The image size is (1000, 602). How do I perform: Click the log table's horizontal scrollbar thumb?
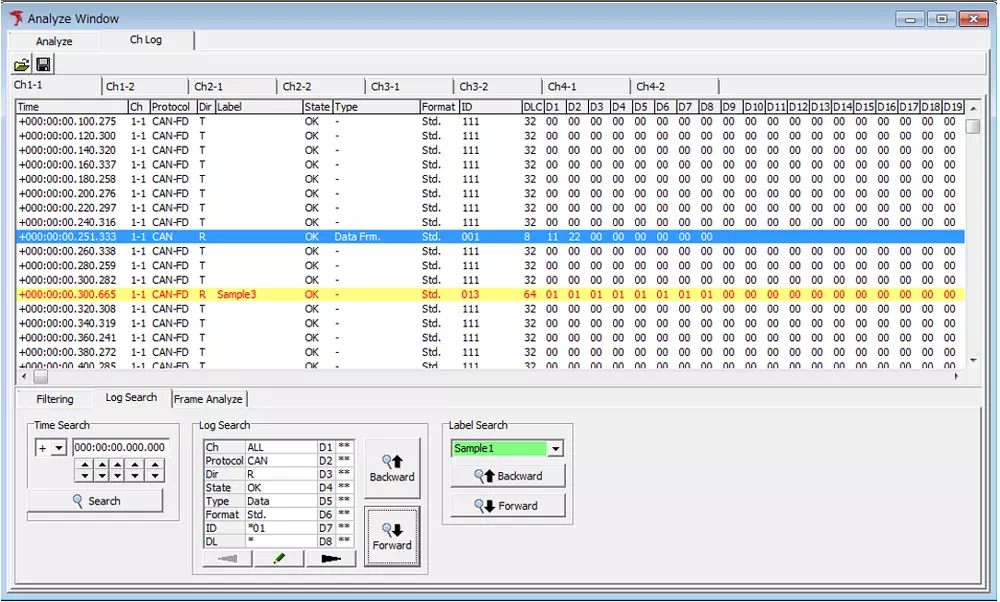pos(40,377)
